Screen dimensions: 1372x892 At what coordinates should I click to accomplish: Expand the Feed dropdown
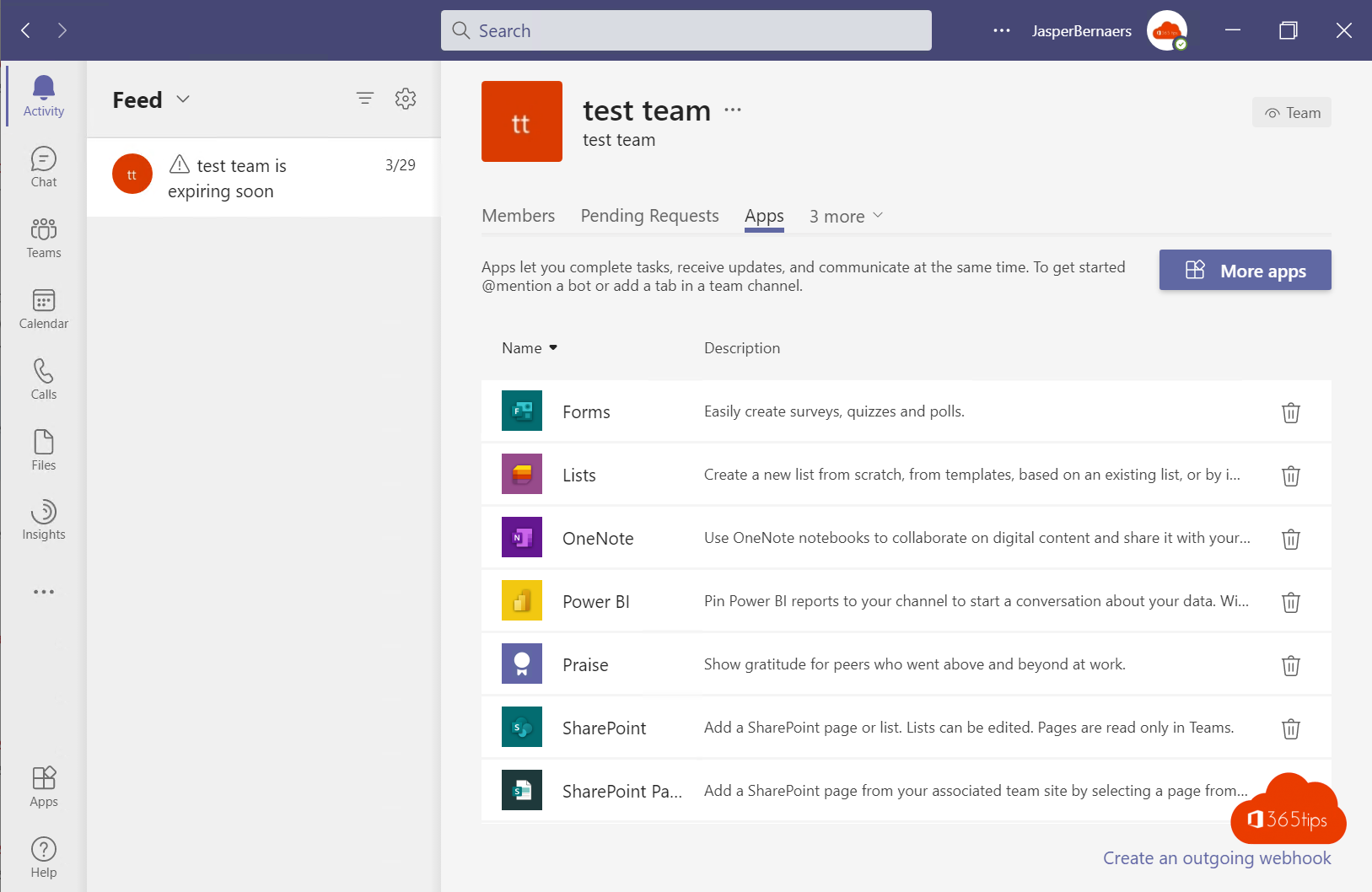tap(183, 99)
